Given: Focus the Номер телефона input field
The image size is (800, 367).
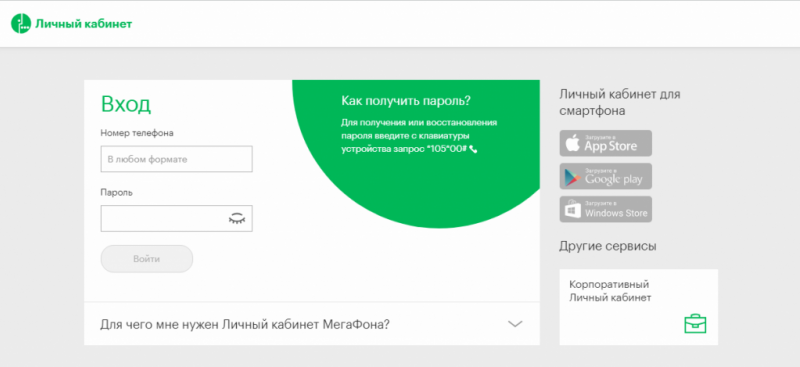Looking at the screenshot, I should [x=177, y=159].
